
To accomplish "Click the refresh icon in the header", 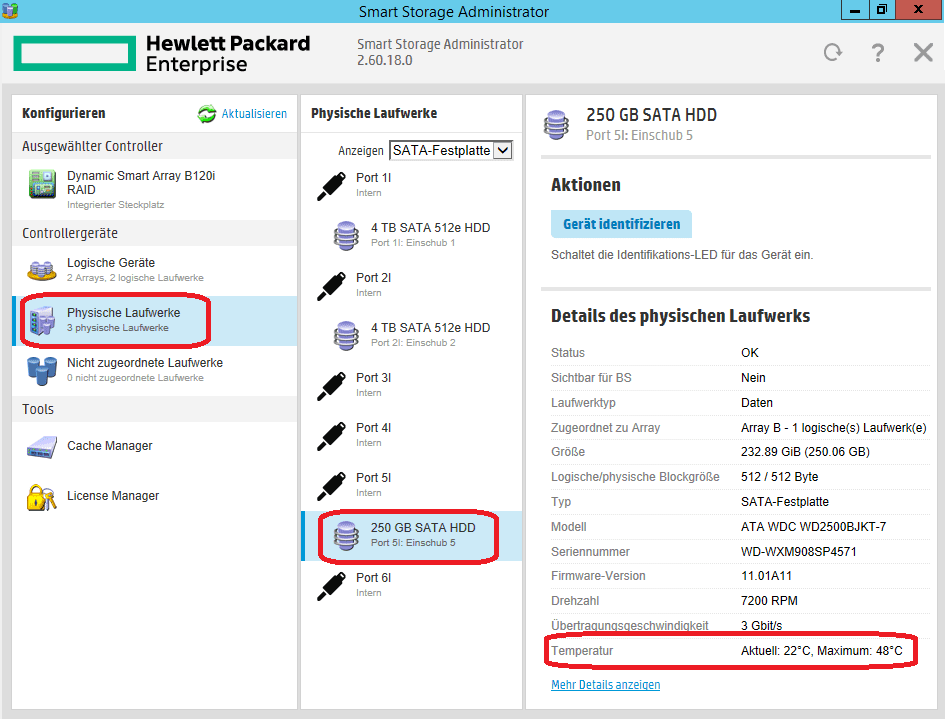I will (x=833, y=52).
